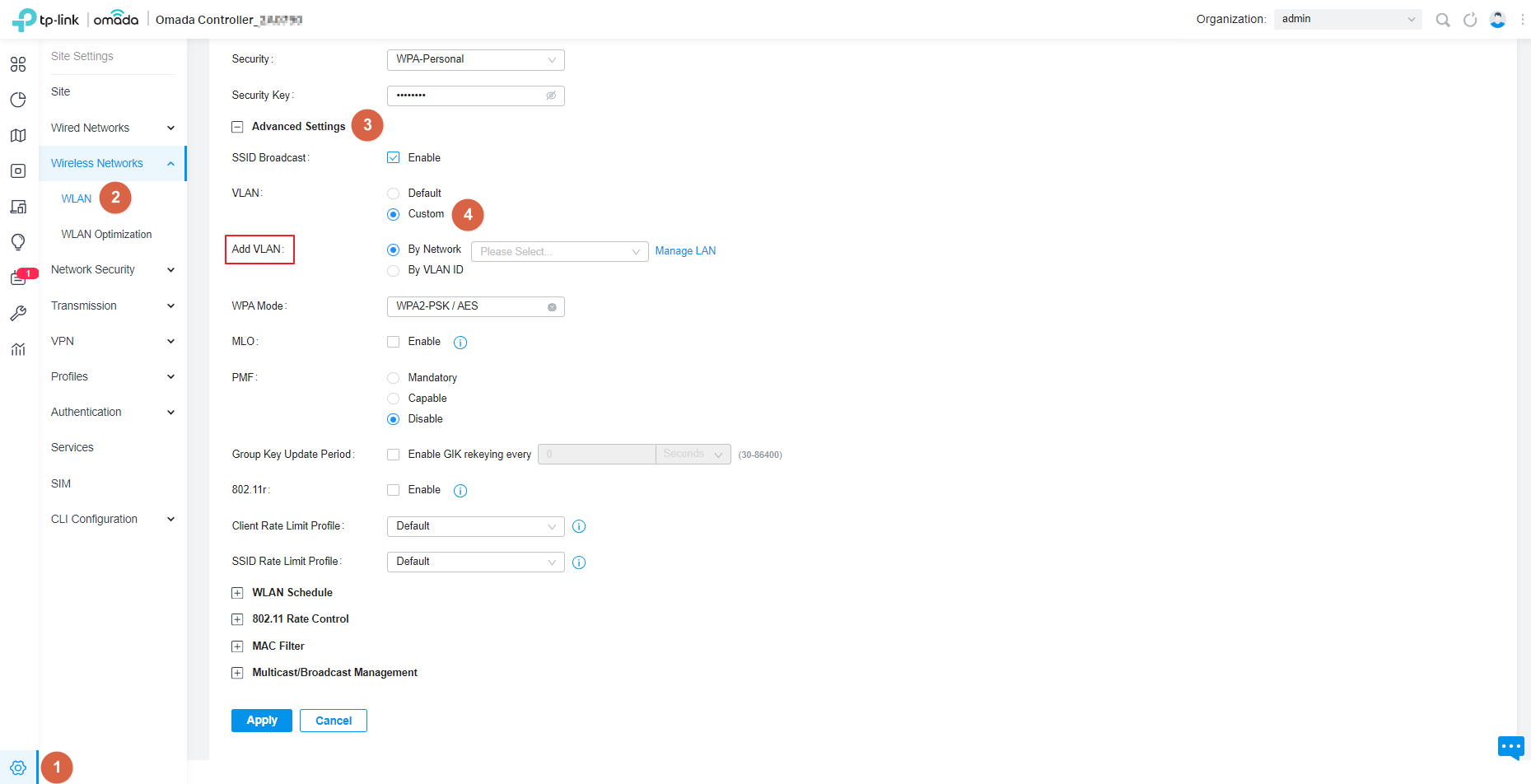Open the Clients icon in left rail
The width and height of the screenshot is (1531, 784).
click(x=18, y=207)
